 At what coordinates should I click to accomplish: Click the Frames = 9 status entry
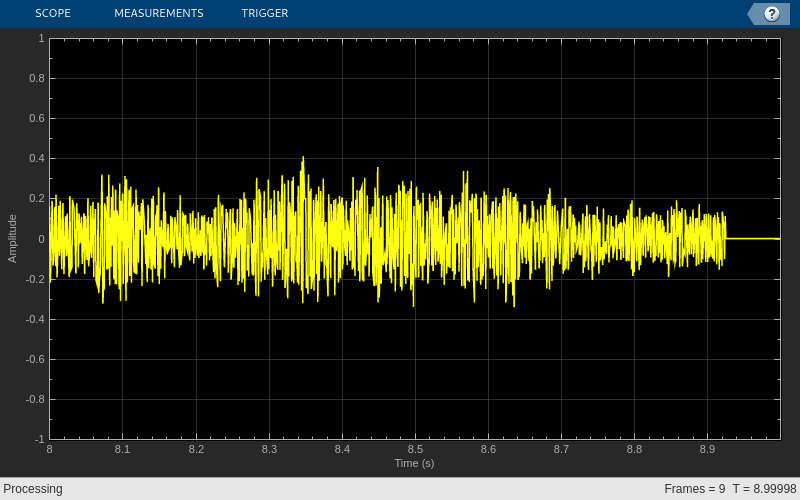click(x=694, y=489)
